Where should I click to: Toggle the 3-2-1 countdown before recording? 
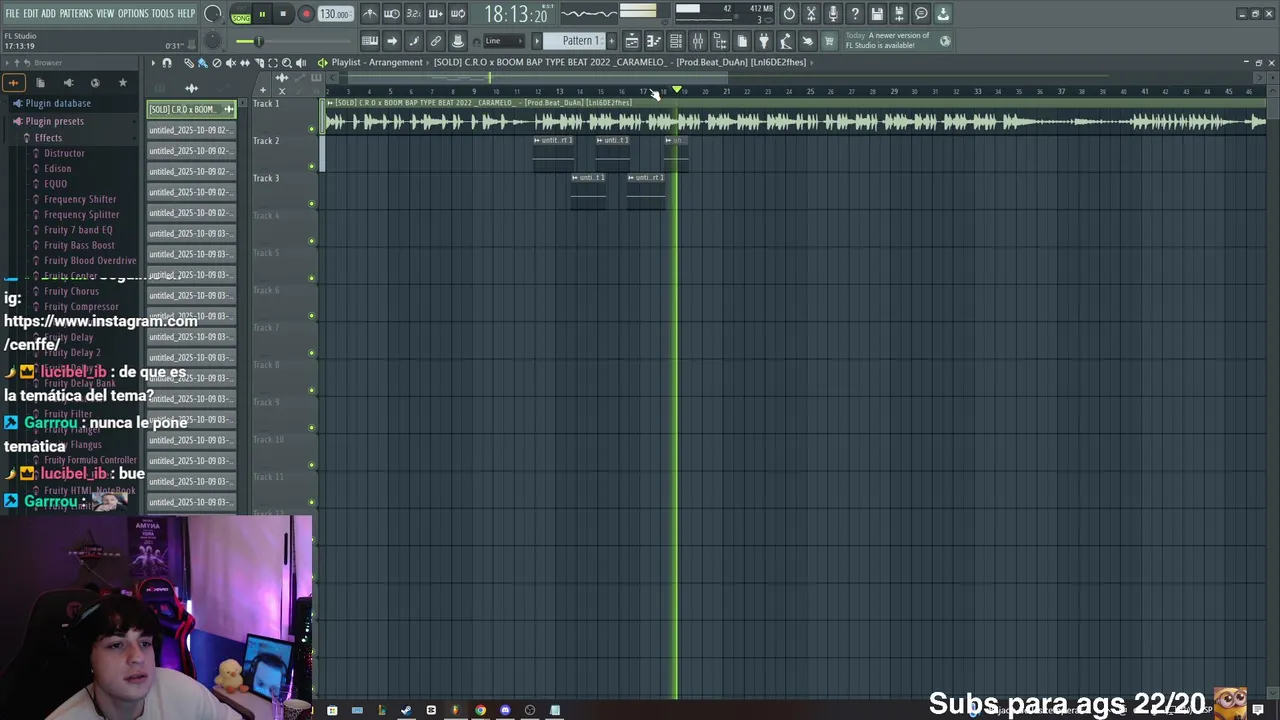tap(414, 14)
